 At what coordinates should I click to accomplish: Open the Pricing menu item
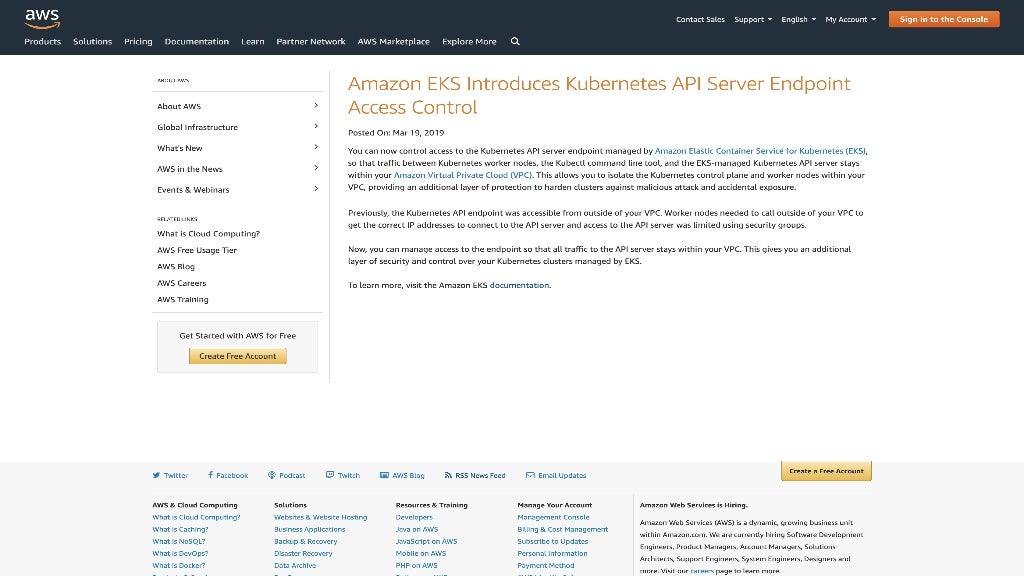click(138, 41)
